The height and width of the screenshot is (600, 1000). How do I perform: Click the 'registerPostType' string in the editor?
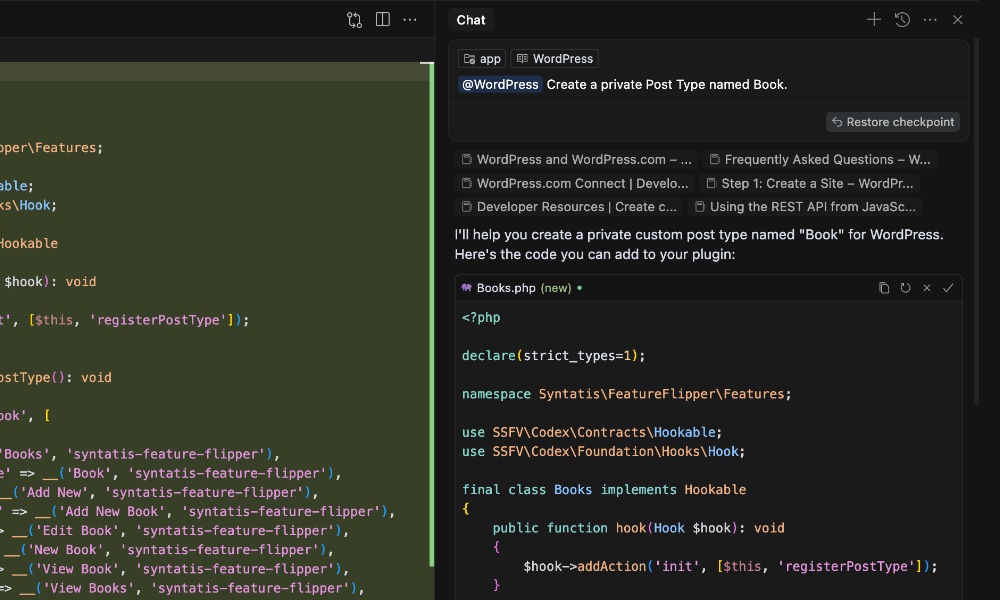[158, 320]
